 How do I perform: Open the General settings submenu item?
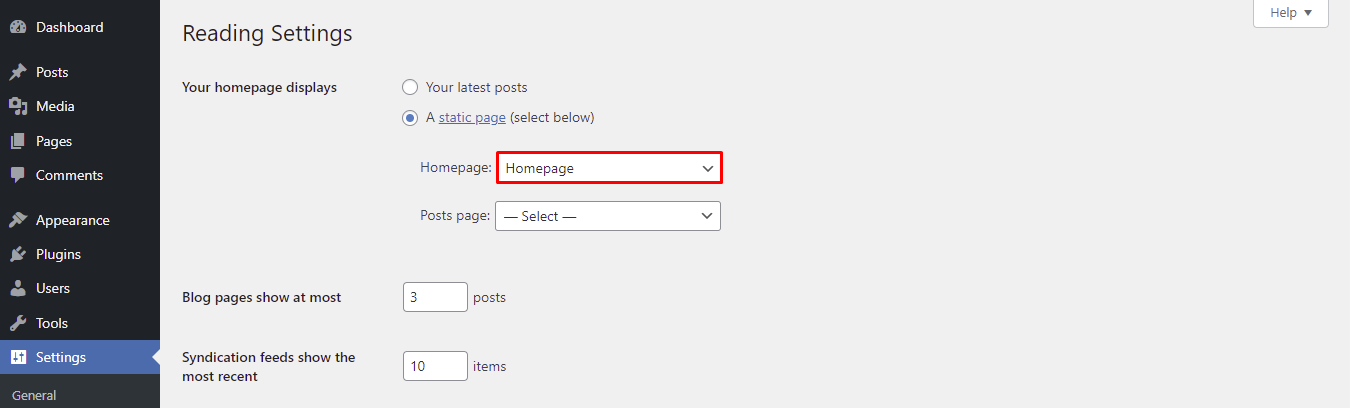click(34, 395)
